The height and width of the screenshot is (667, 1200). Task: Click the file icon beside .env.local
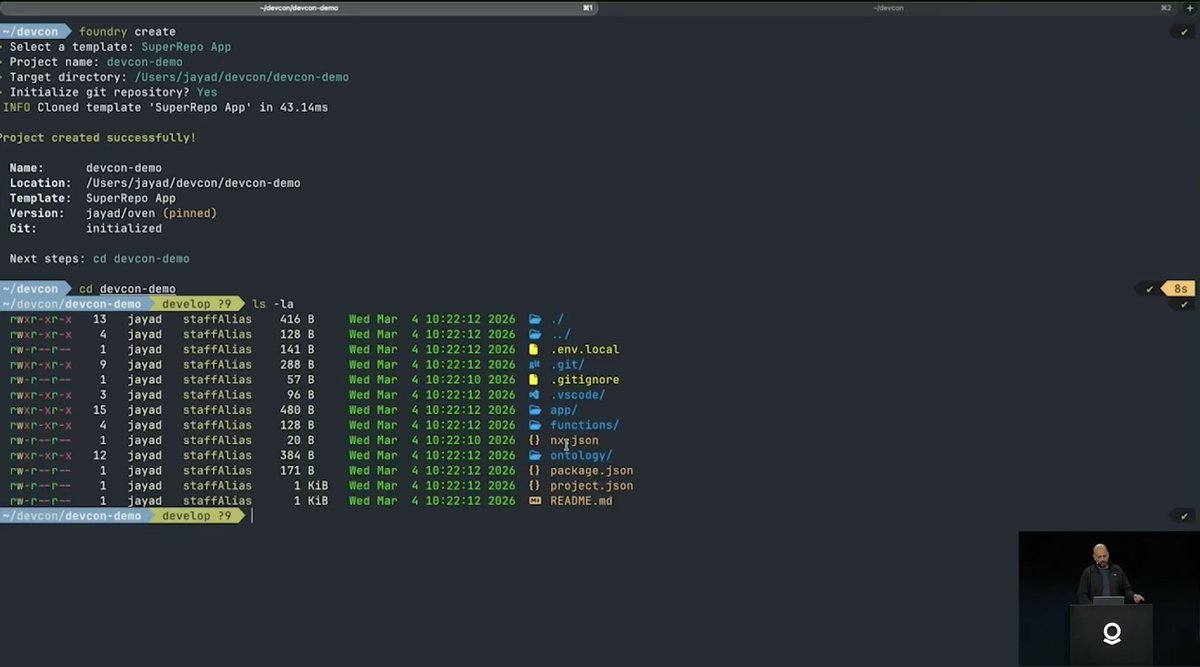[x=535, y=350]
